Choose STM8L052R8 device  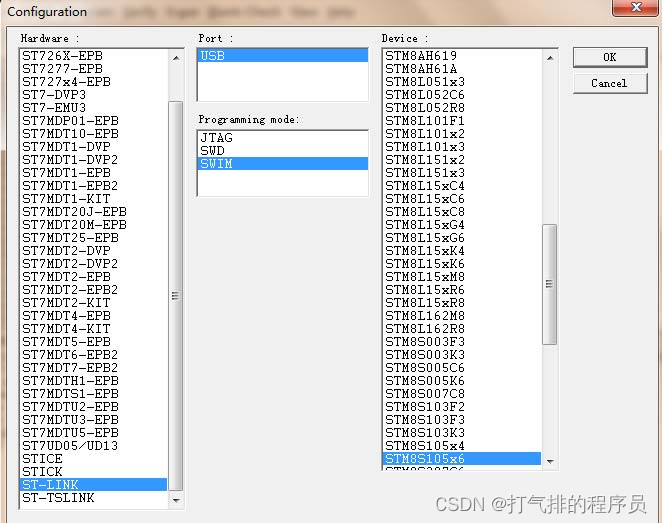[x=462, y=107]
